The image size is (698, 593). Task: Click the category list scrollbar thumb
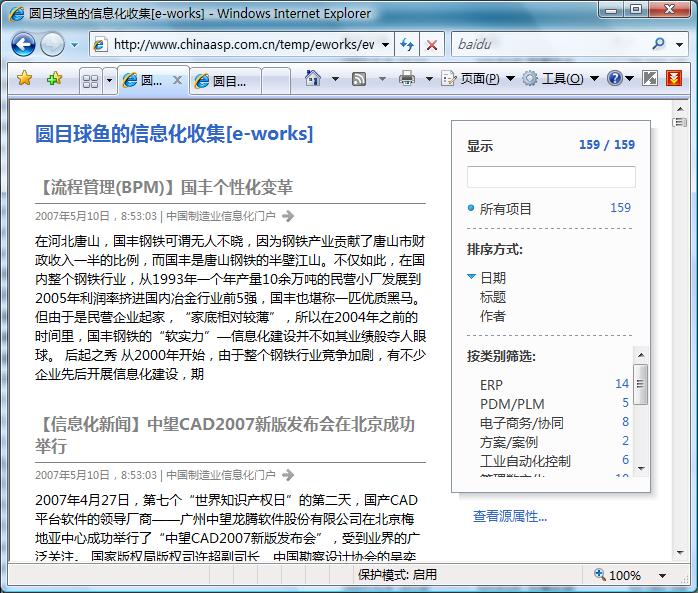[641, 384]
